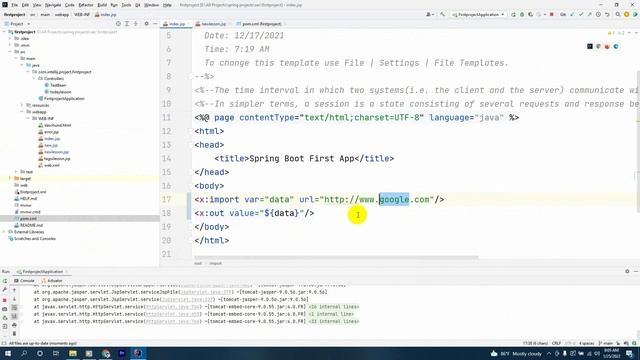The image size is (640, 360).
Task: Click the Up the stack trace arrow
Action: tap(14, 290)
